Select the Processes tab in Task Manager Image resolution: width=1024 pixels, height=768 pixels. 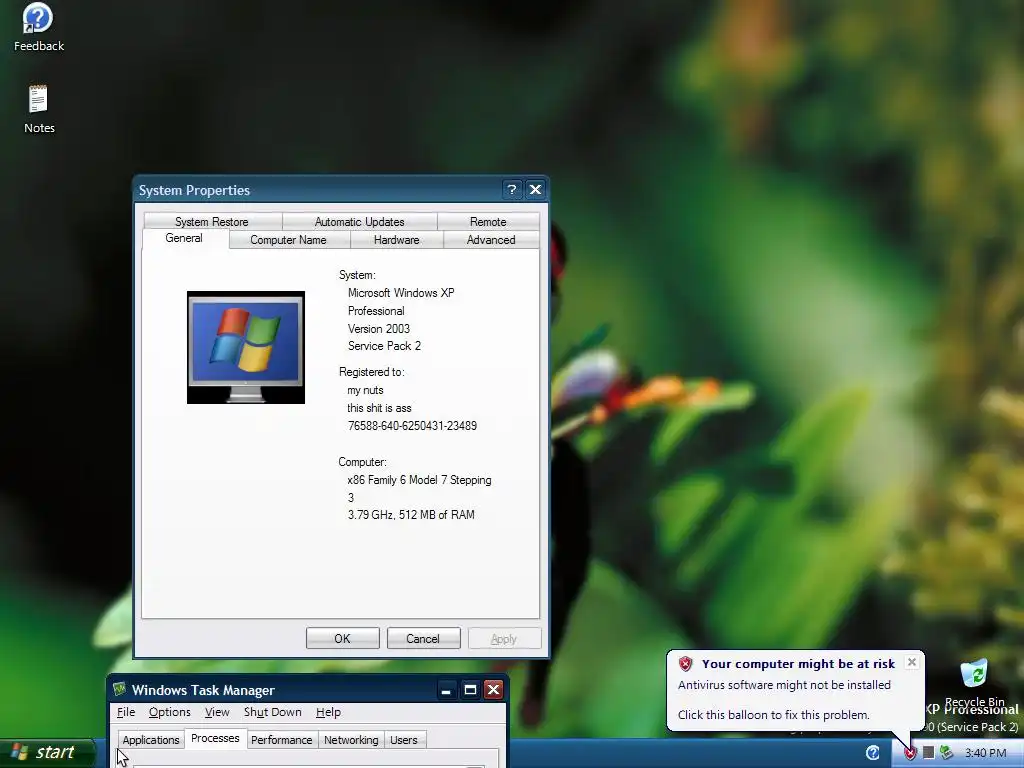(x=215, y=738)
